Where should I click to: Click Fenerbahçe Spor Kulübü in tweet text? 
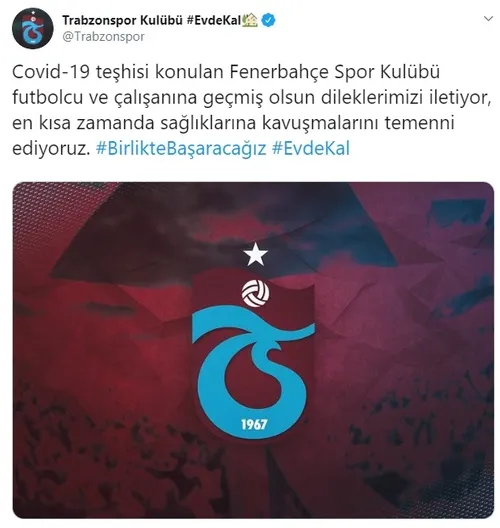click(x=335, y=72)
